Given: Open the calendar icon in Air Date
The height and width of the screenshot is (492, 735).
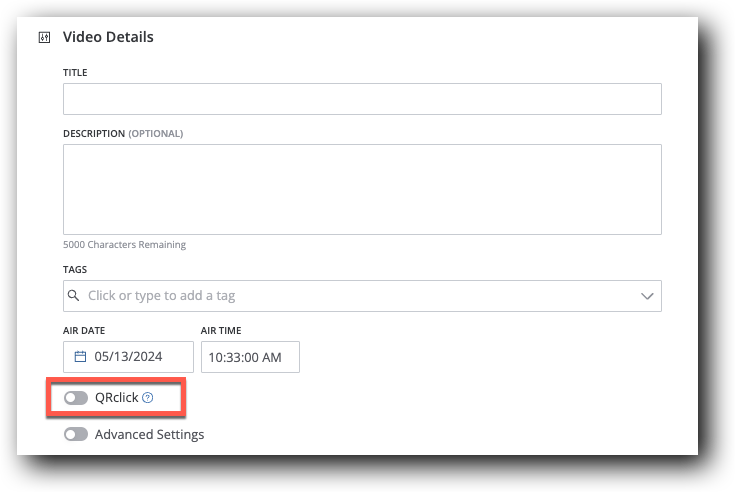Looking at the screenshot, I should pos(81,356).
